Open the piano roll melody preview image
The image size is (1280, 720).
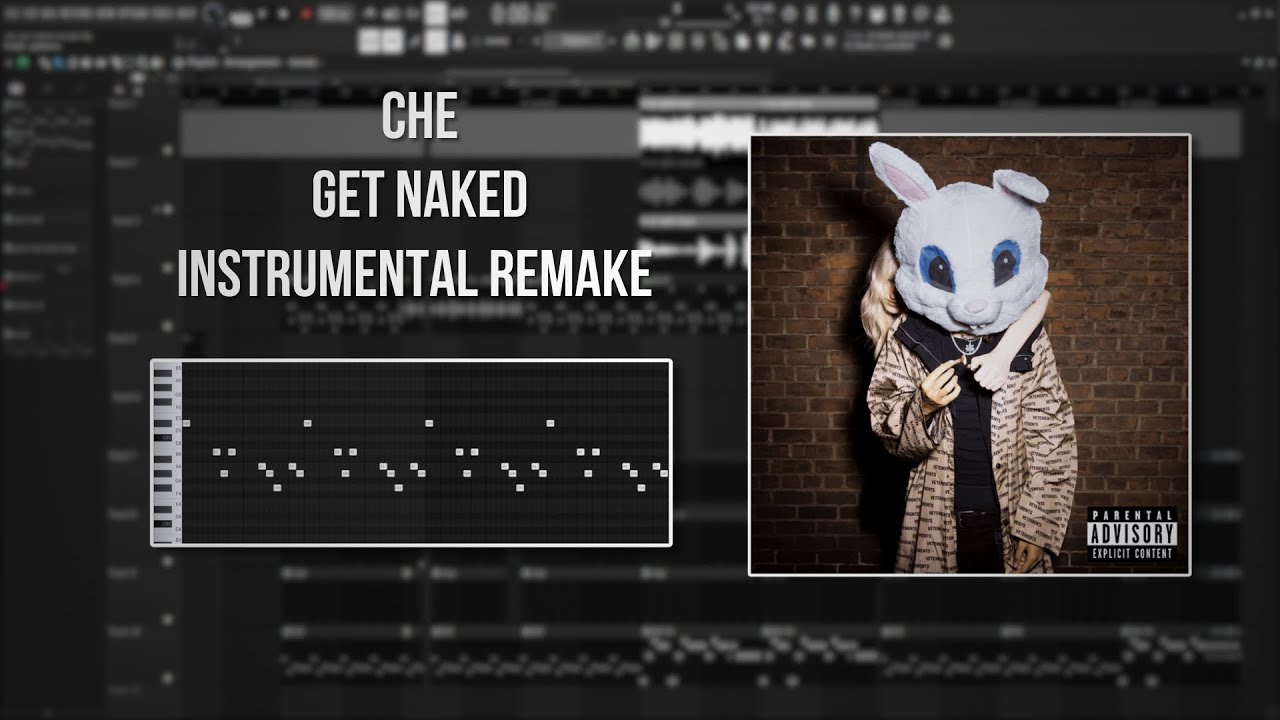[411, 453]
